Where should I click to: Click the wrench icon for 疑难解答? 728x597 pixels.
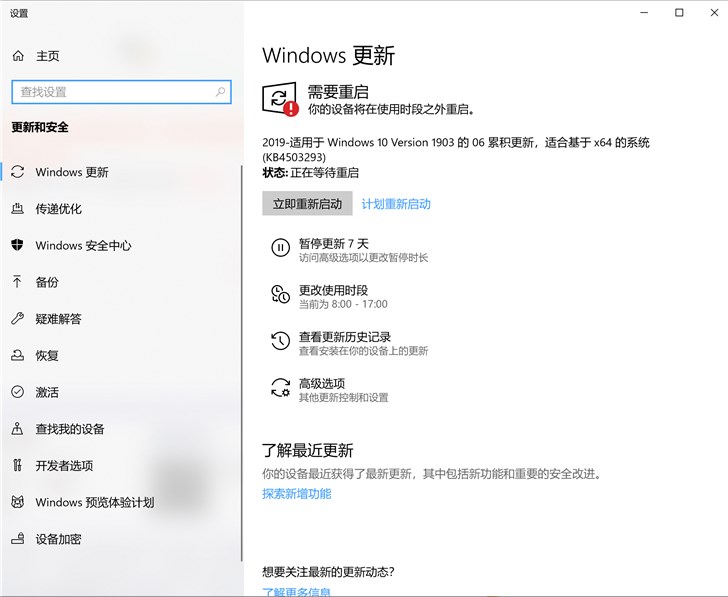tap(18, 318)
